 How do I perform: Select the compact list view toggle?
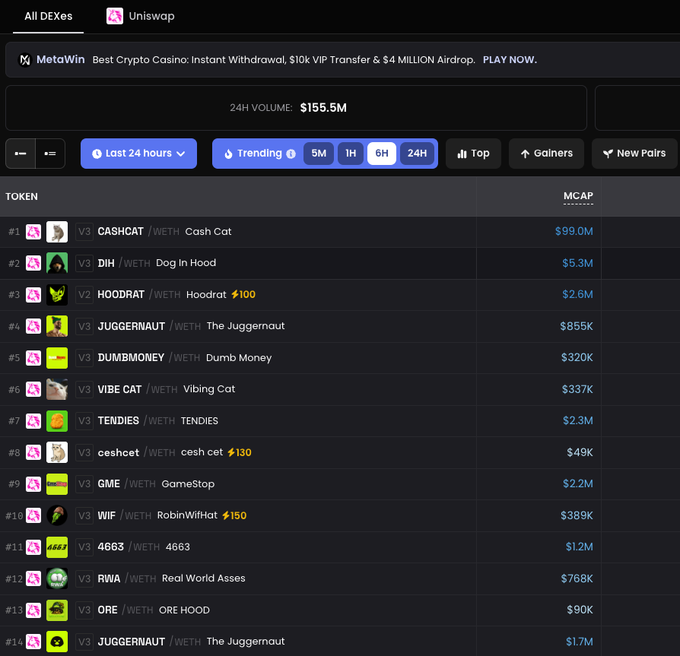click(20, 153)
